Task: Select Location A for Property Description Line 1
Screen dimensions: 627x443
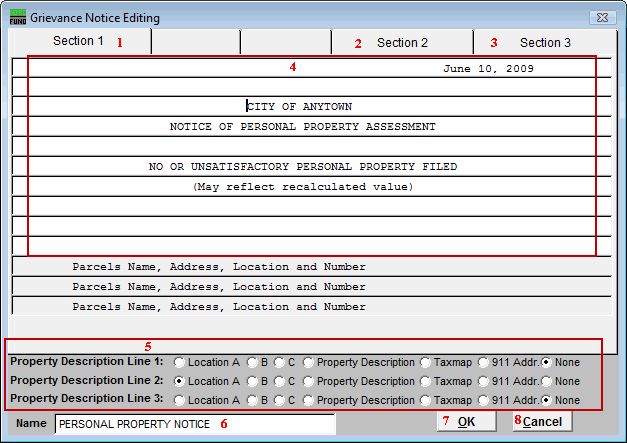Action: click(179, 362)
